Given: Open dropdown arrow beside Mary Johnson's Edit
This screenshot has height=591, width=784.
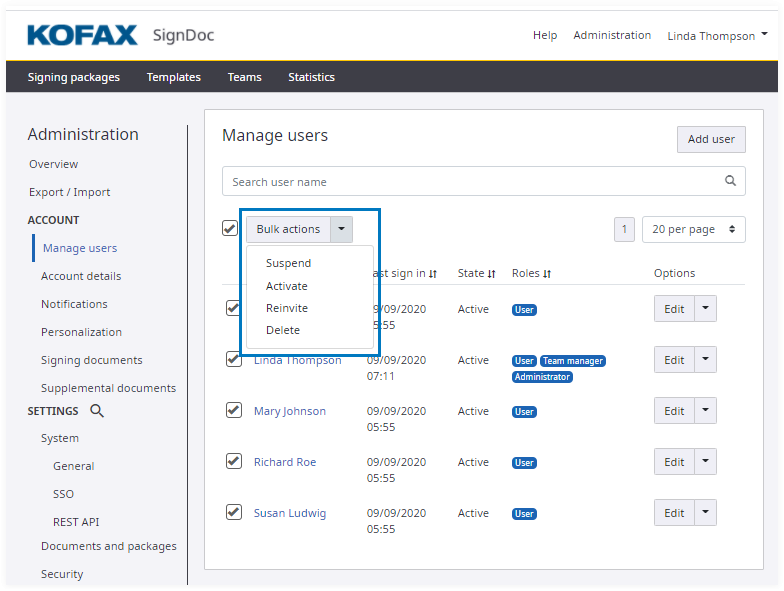Looking at the screenshot, I should pos(706,411).
